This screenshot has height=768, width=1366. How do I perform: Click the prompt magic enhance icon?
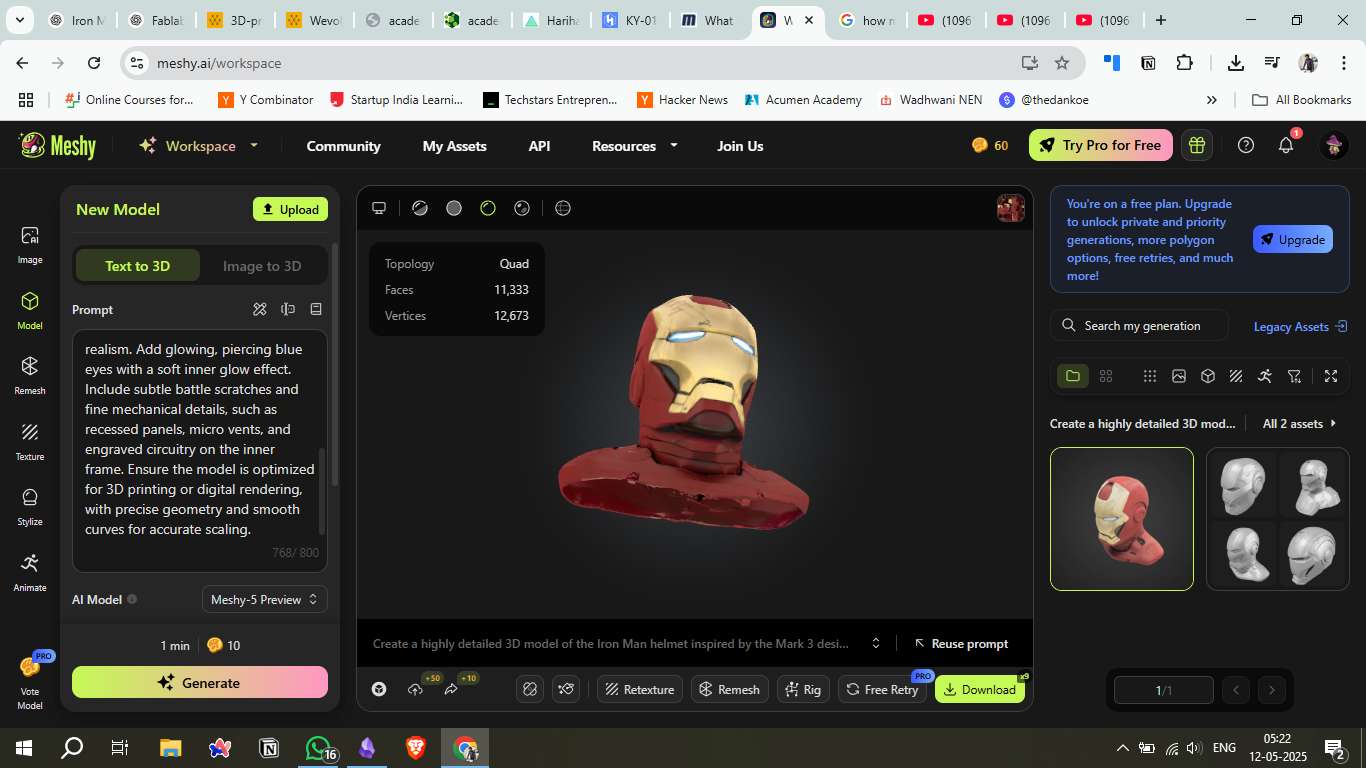point(260,310)
